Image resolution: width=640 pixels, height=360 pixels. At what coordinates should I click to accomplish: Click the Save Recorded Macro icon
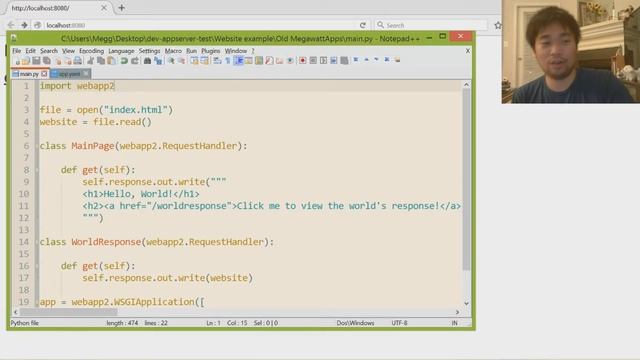[344, 61]
